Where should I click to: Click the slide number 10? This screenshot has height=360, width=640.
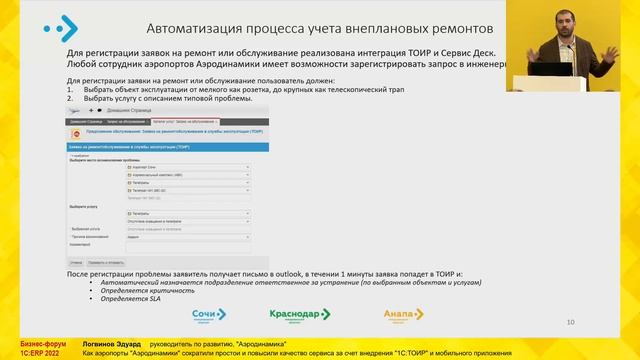coord(571,322)
